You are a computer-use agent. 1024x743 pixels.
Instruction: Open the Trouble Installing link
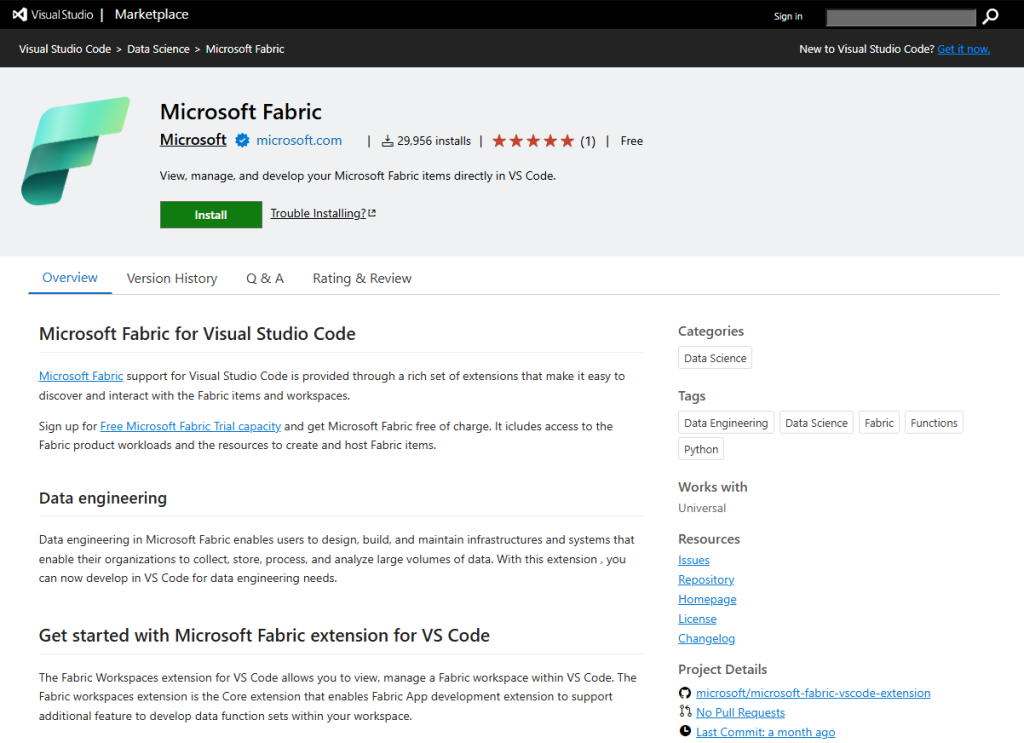point(318,213)
